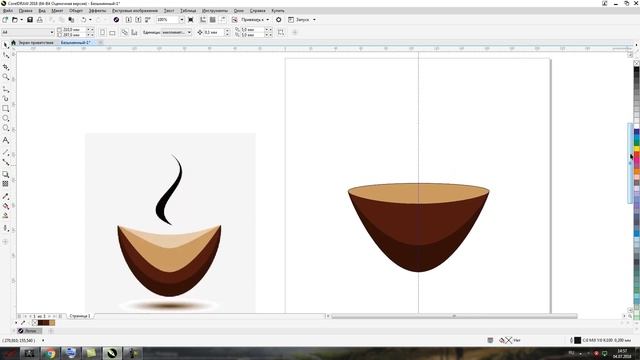Image resolution: width=640 pixels, height=360 pixels.
Task: Switch to the untitled document tab
Action: coord(75,42)
